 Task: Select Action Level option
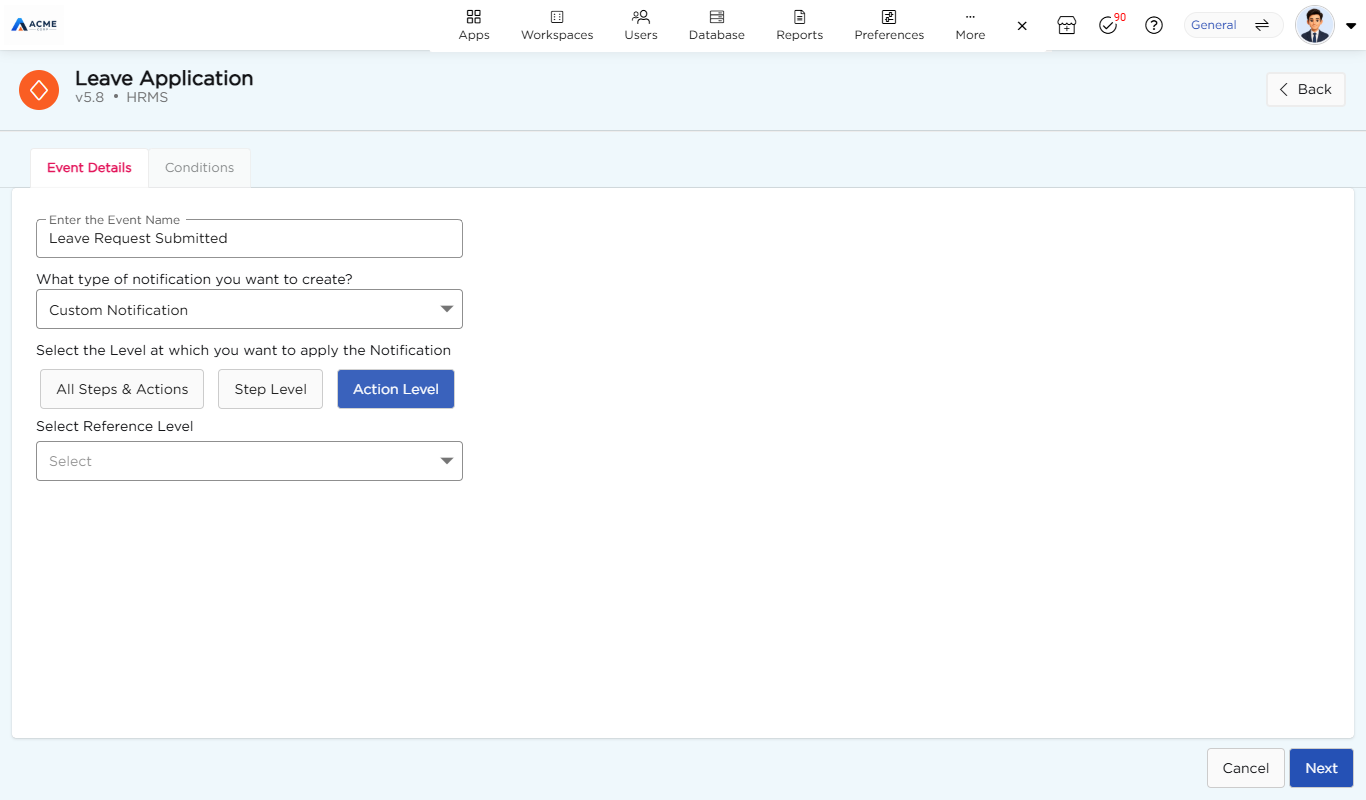point(396,389)
